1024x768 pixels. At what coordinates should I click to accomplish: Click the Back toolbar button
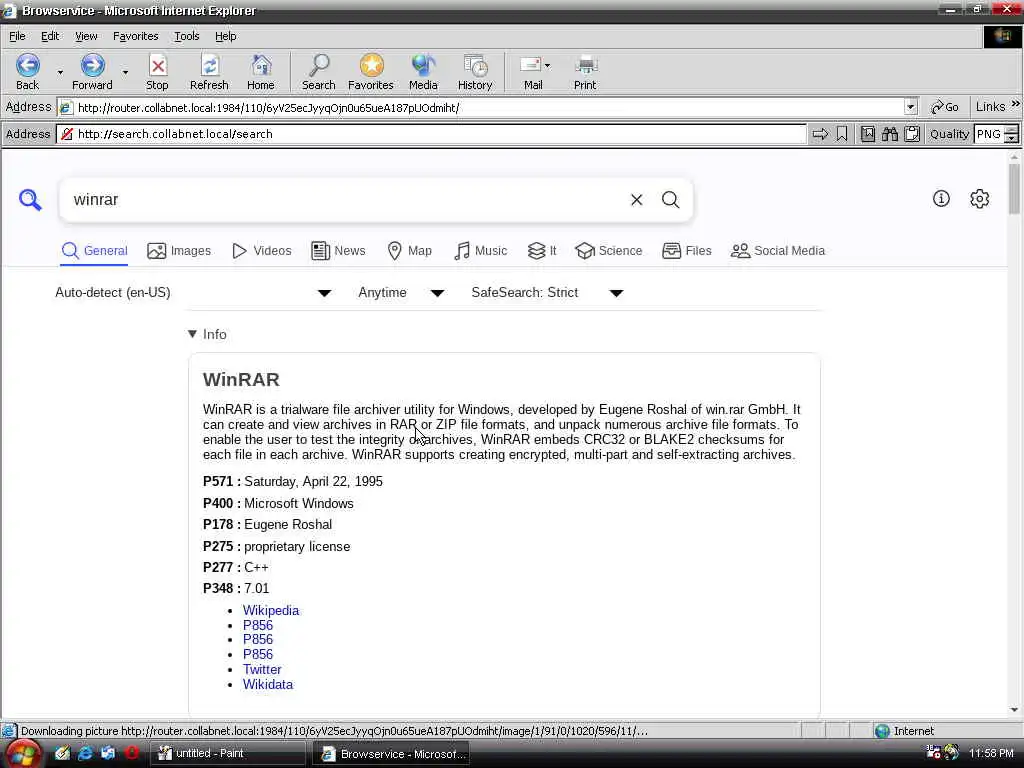pos(27,72)
